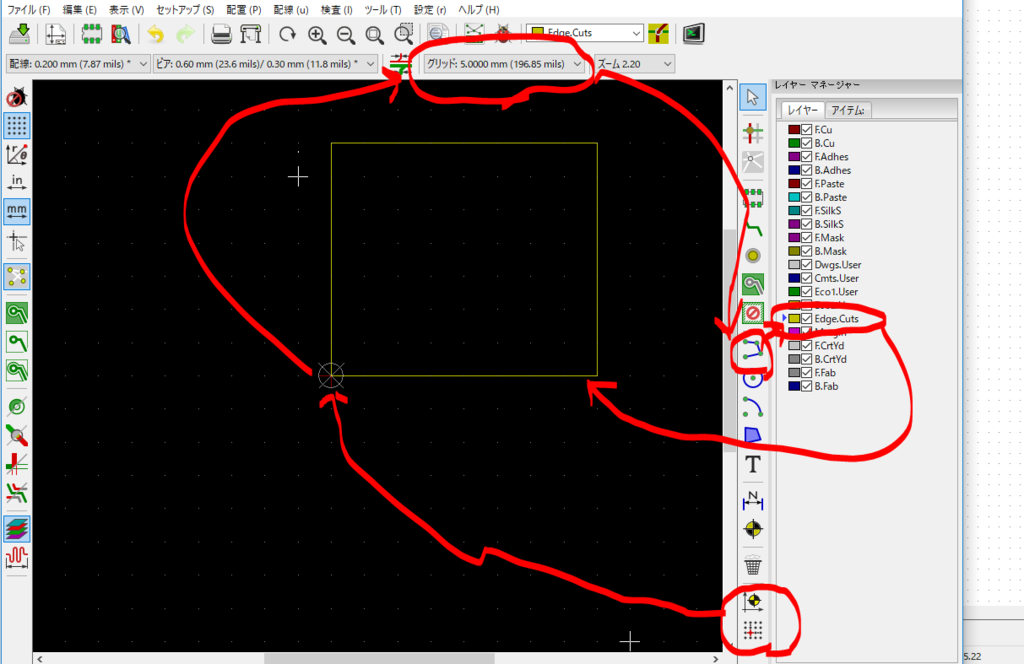Click the plot icon next to print

[x=251, y=33]
